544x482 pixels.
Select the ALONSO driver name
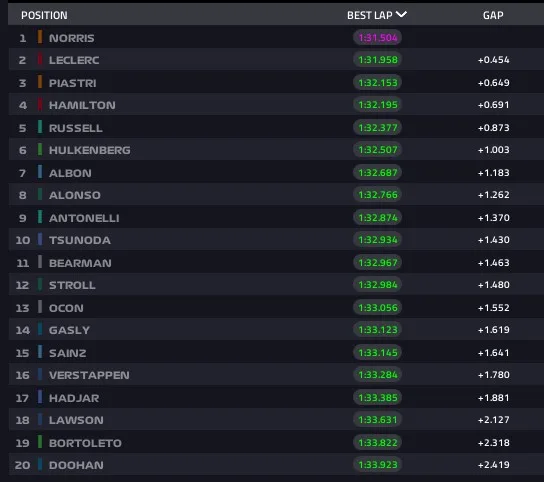click(x=75, y=195)
